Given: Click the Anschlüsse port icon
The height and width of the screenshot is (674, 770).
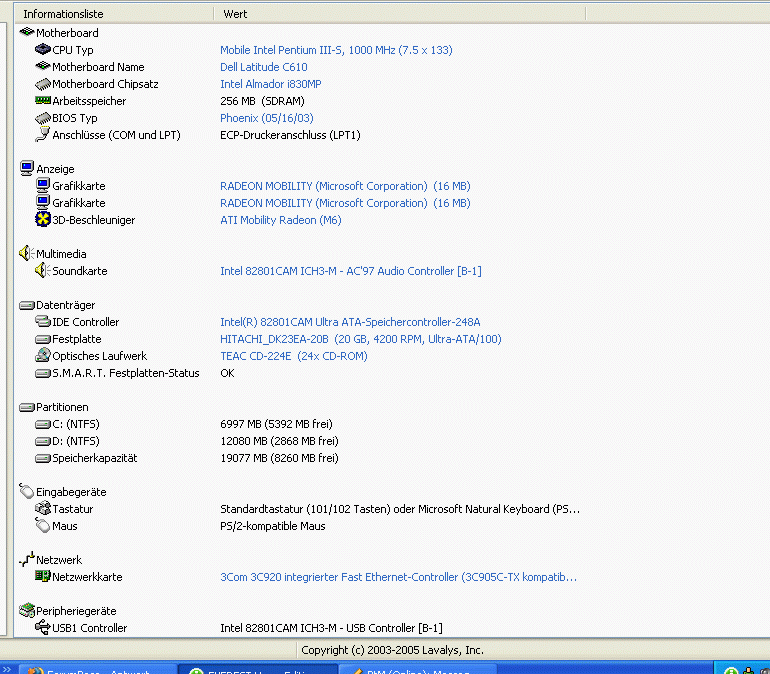Looking at the screenshot, I should click(x=43, y=135).
